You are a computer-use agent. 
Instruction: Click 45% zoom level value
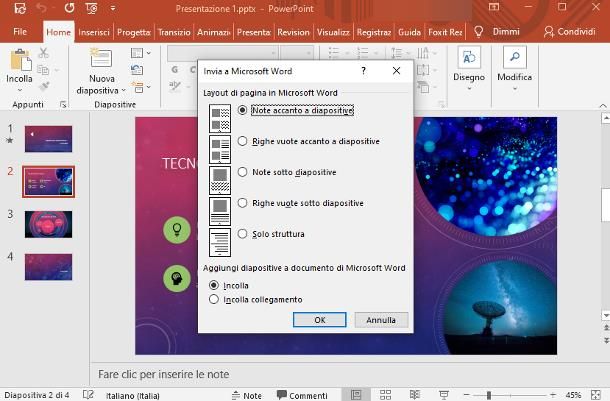tap(573, 395)
